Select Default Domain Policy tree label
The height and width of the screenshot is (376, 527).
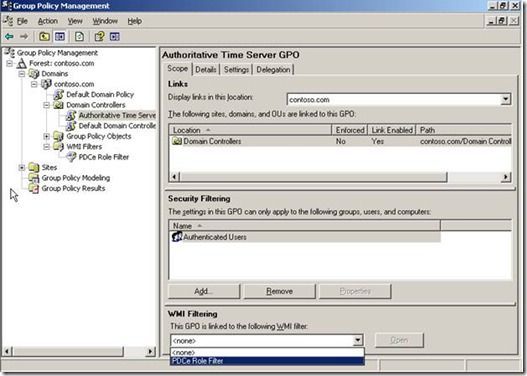100,94
